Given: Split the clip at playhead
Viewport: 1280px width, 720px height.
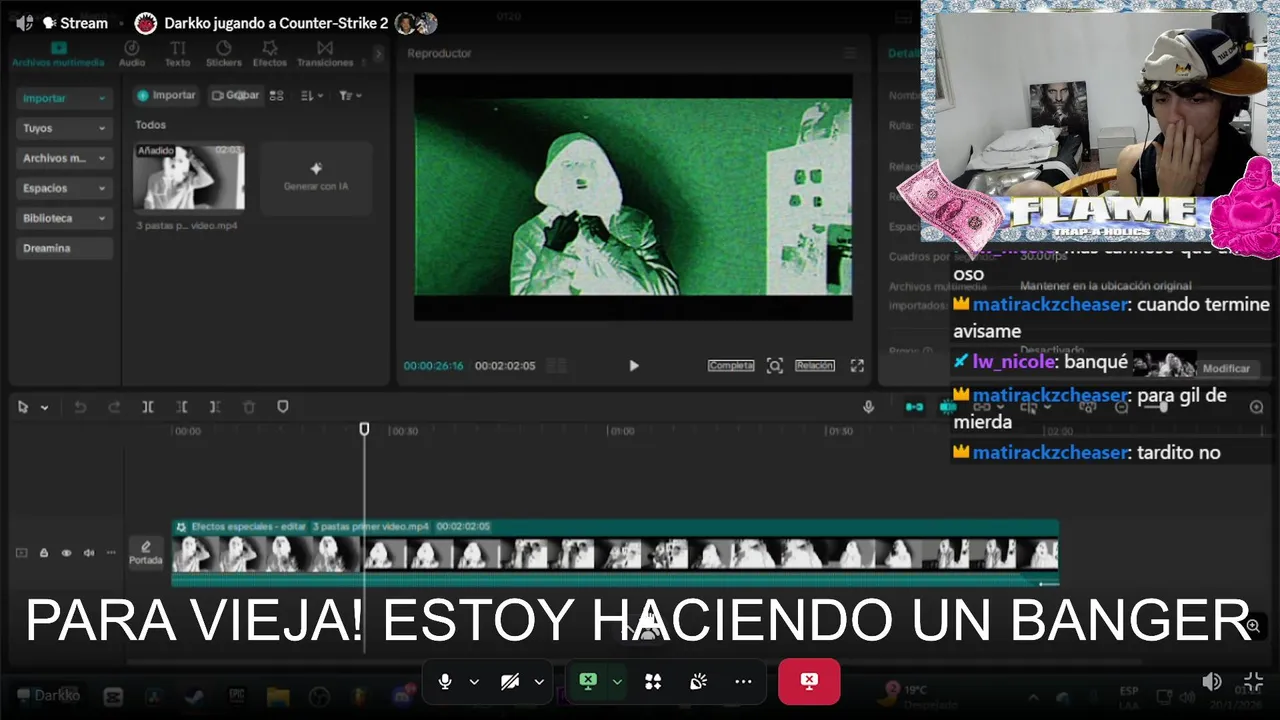Looking at the screenshot, I should point(148,407).
